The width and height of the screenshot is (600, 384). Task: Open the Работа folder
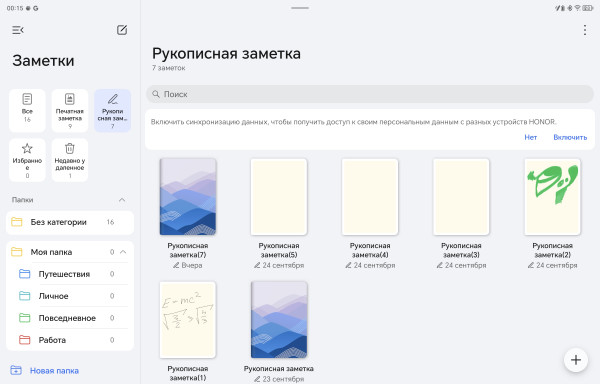point(70,340)
